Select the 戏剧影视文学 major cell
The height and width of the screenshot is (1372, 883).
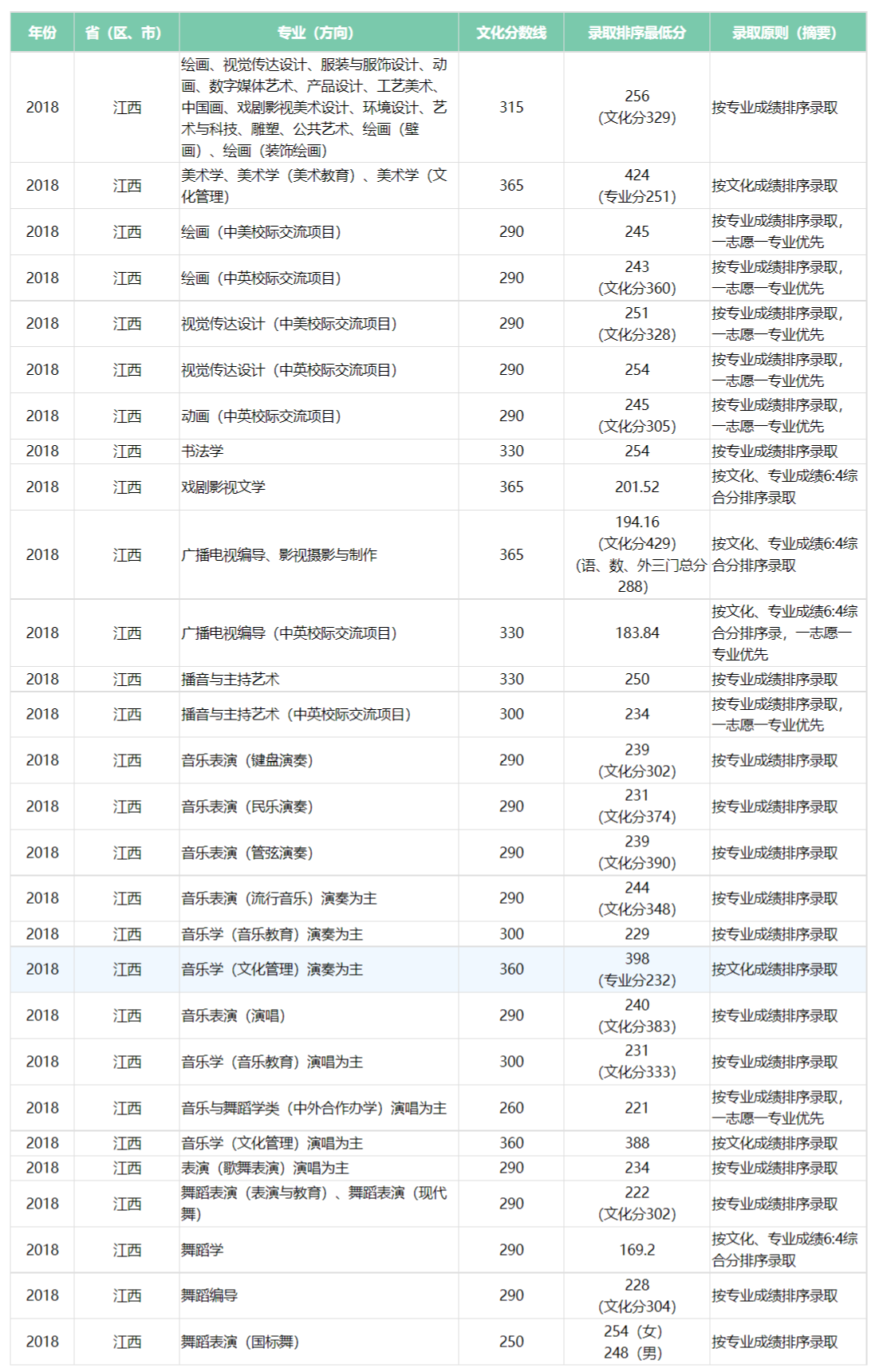tap(319, 487)
